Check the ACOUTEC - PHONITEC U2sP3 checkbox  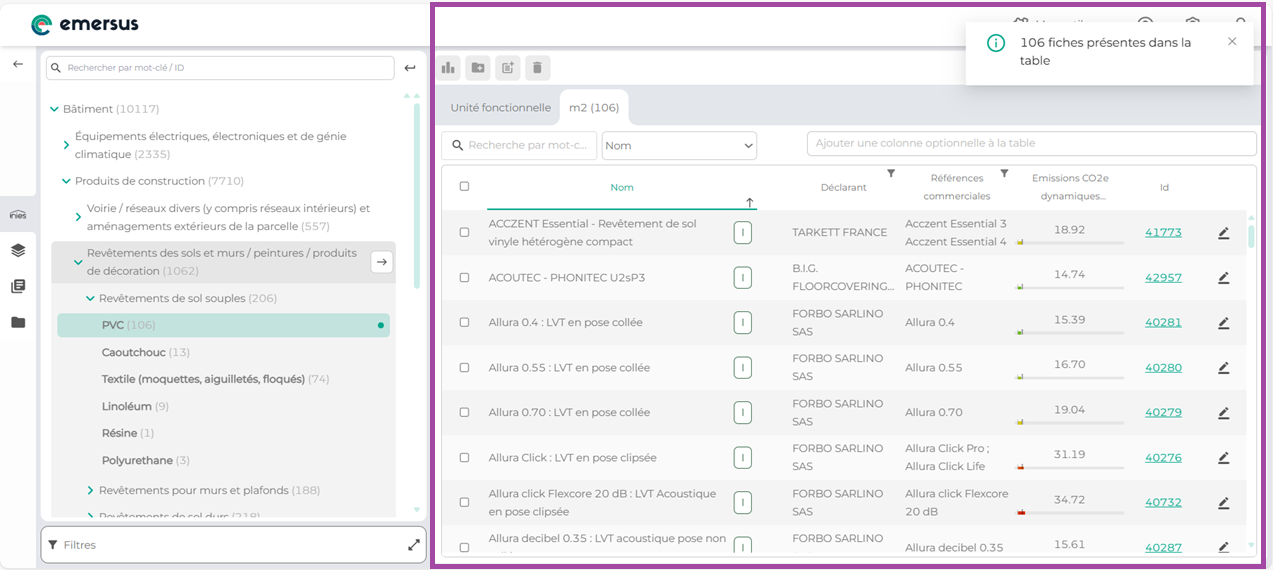click(x=464, y=278)
